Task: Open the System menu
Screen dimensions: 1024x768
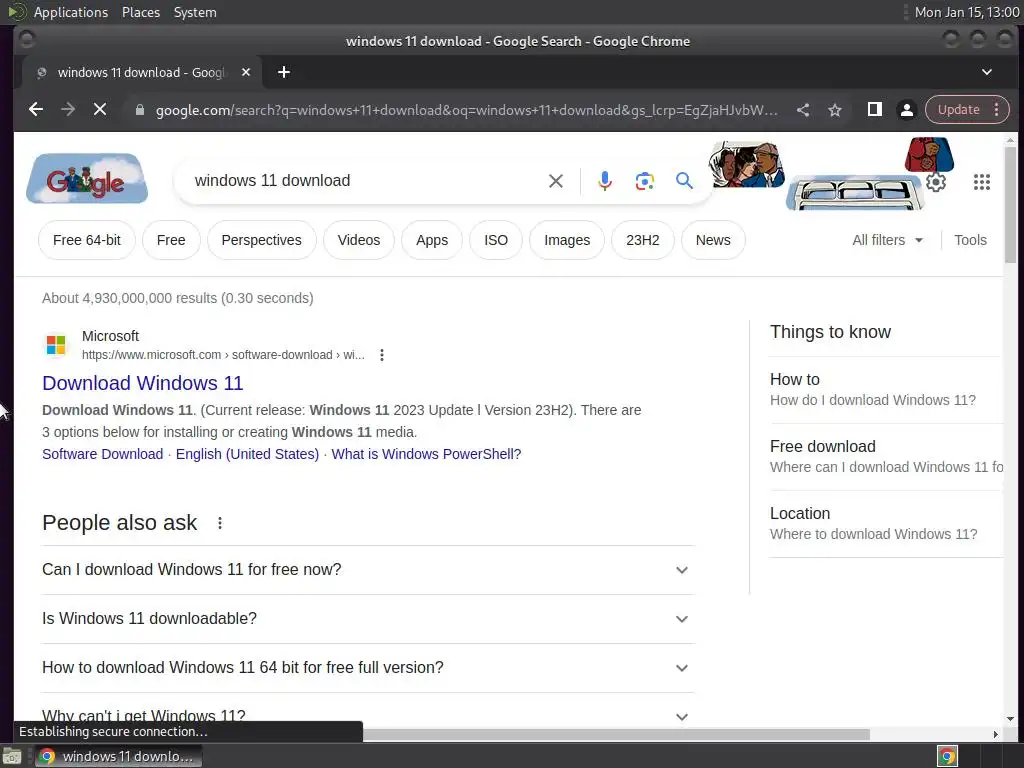Action: coord(195,12)
